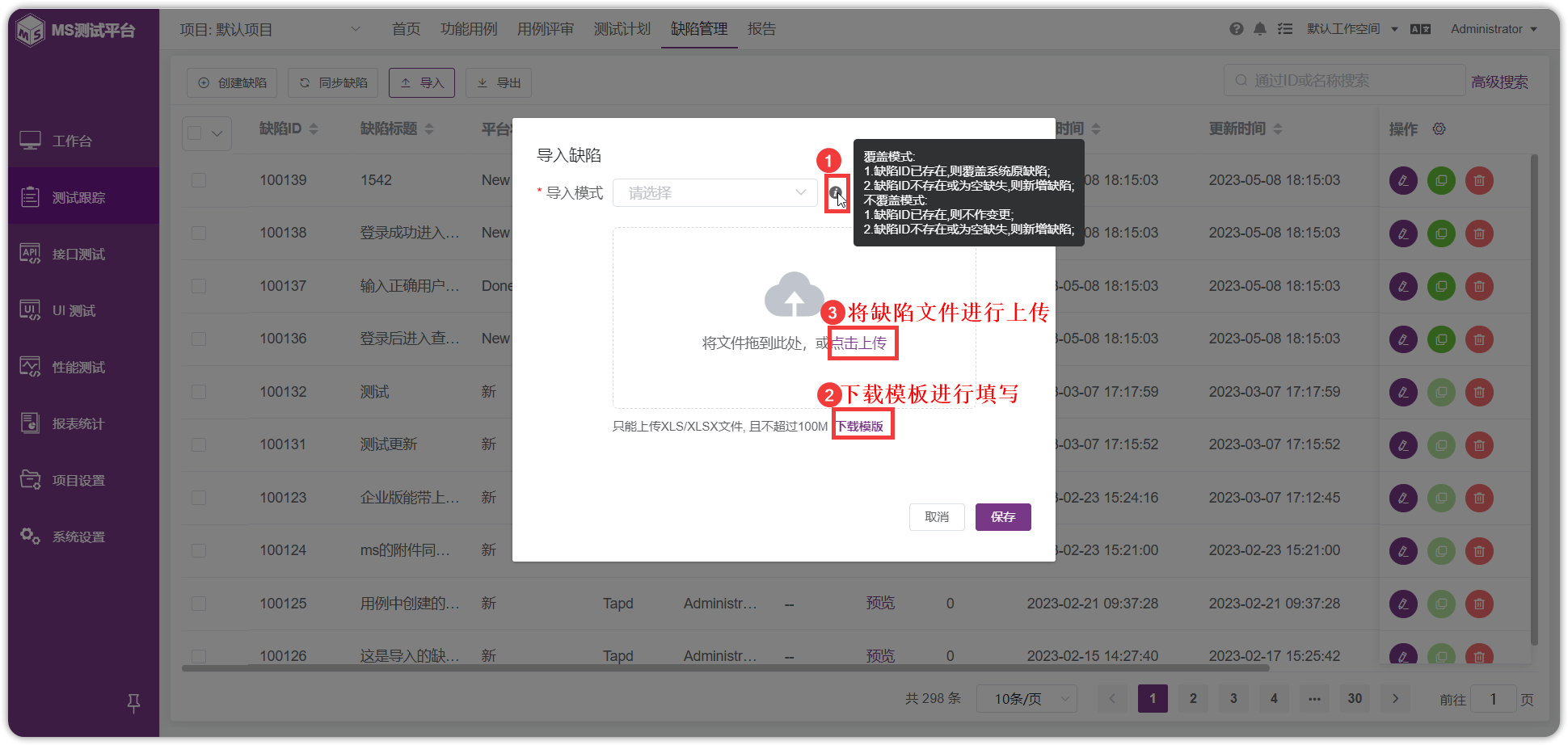The width and height of the screenshot is (1568, 745).
Task: Switch to the 测试计划 tab
Action: pyautogui.click(x=622, y=29)
